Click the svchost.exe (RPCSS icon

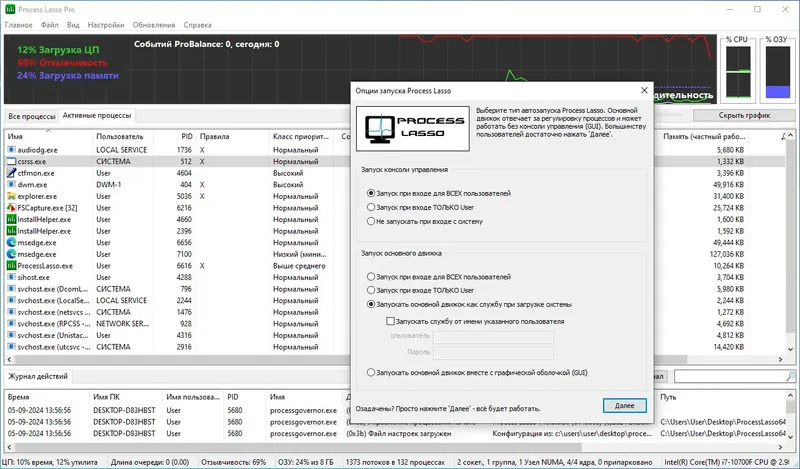coord(11,324)
